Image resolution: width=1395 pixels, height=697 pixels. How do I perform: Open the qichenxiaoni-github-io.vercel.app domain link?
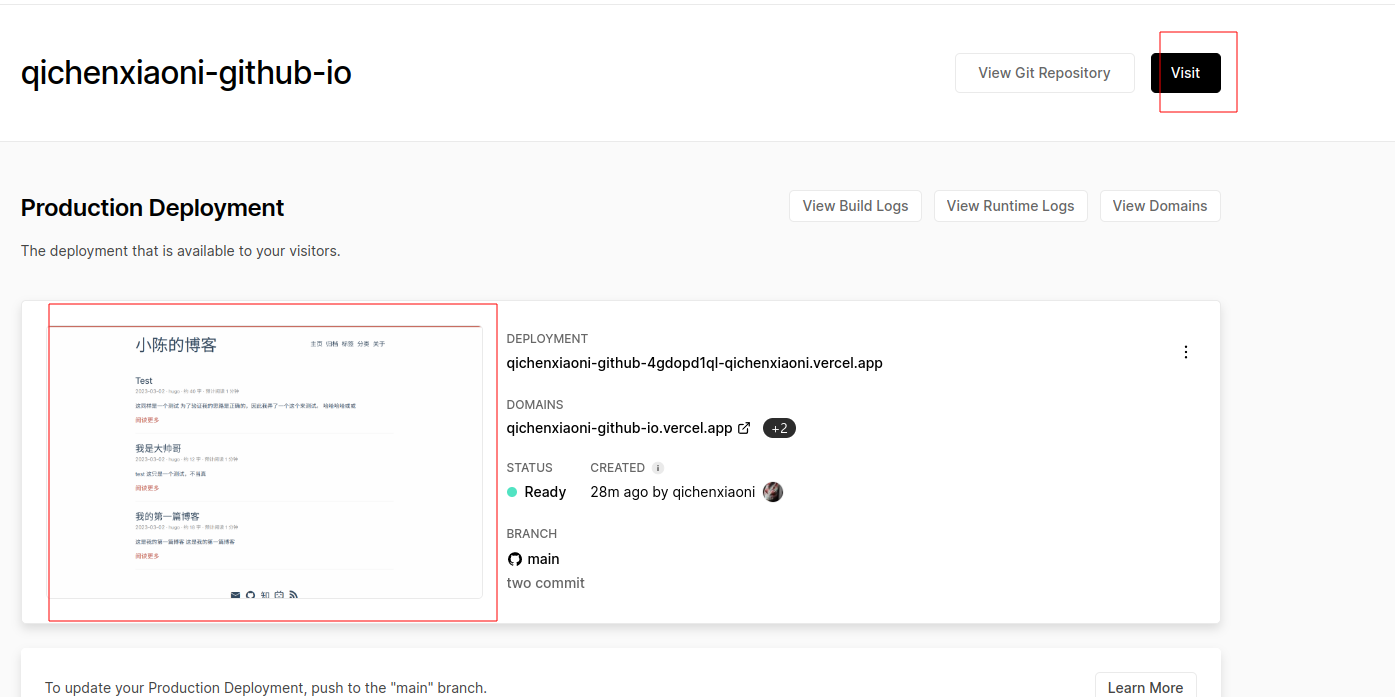pos(620,428)
